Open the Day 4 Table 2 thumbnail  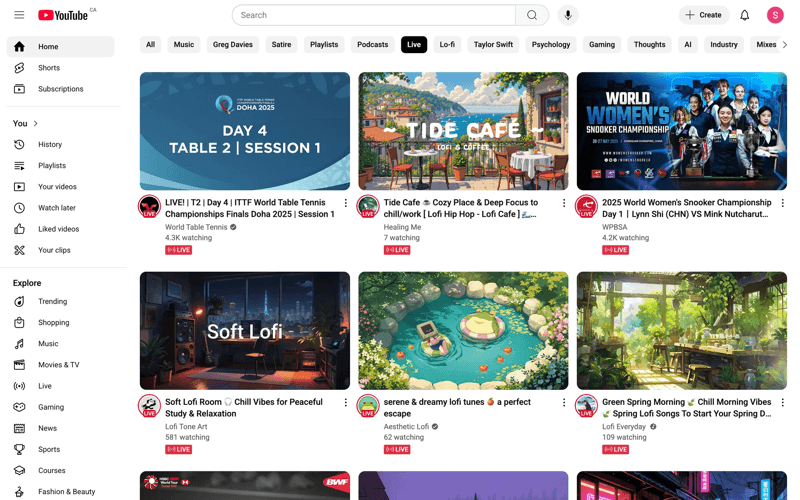tap(245, 131)
